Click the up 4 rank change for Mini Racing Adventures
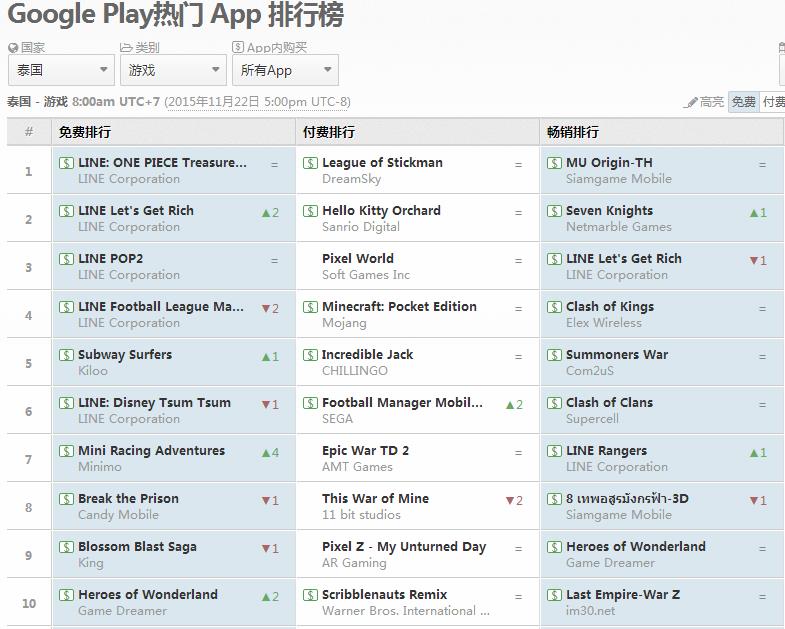Viewport: 785px width, 629px height. coord(270,453)
